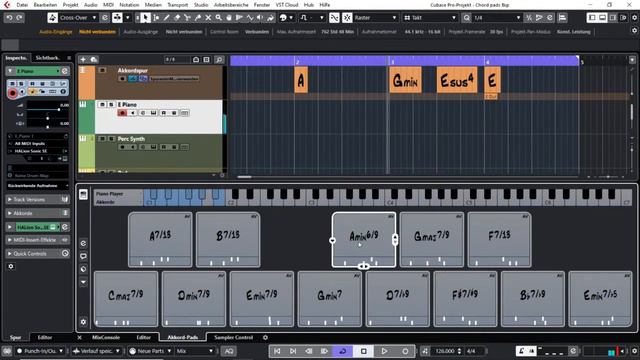Screen dimensions: 640x360
Task: Click the Cmaj7/9 chord pad
Action: pyautogui.click(x=126, y=299)
